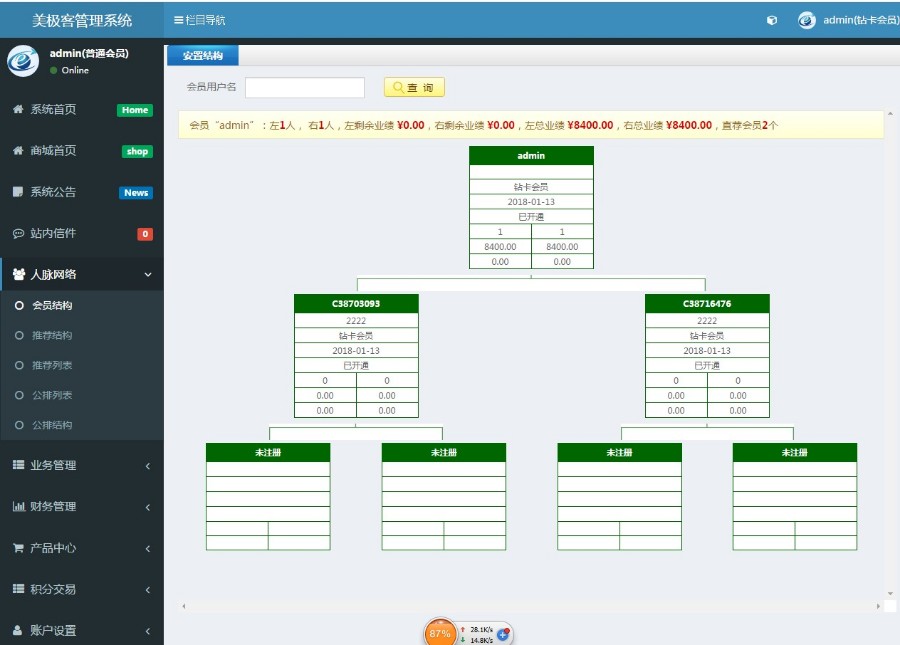
Task: Click the orange 87% progress circle
Action: point(439,632)
